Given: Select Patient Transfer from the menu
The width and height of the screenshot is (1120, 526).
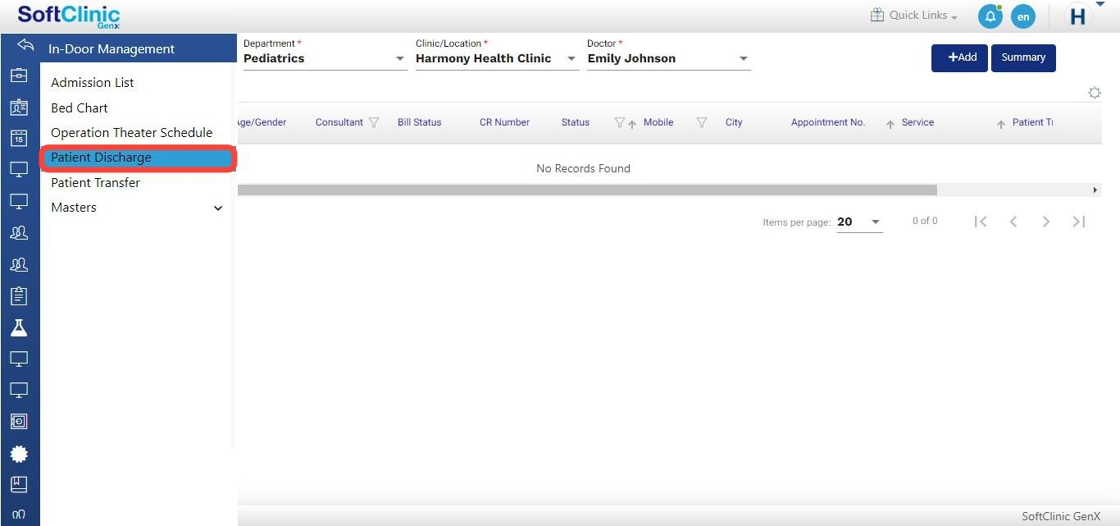Looking at the screenshot, I should [95, 183].
